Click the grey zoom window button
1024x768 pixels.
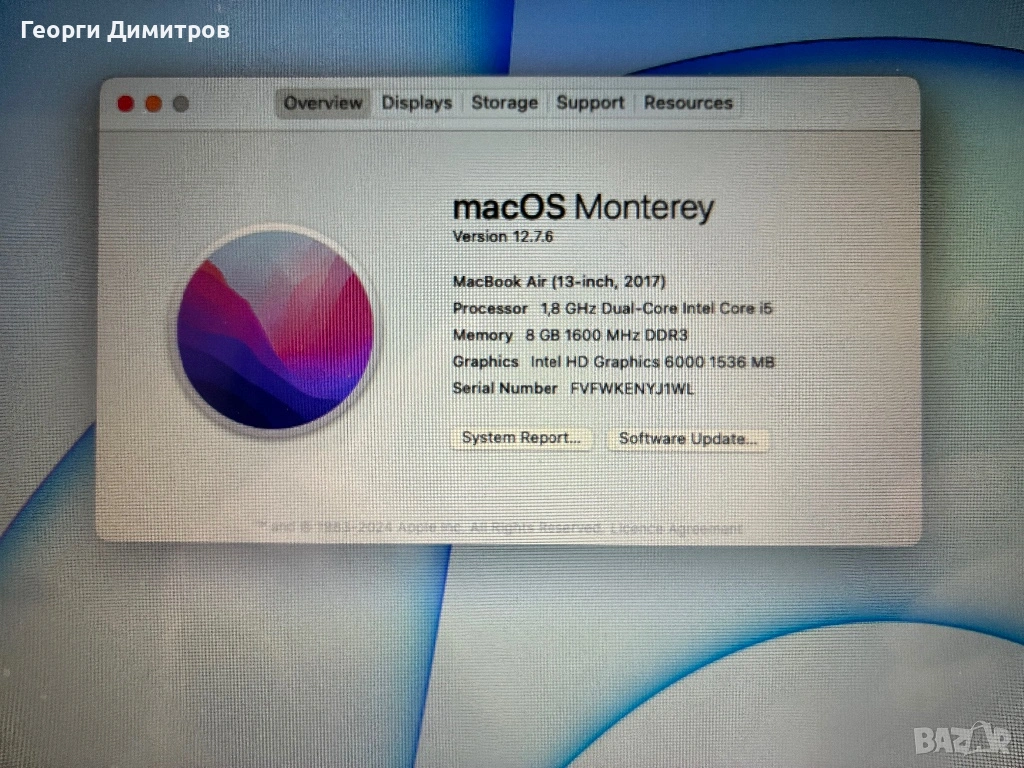click(180, 103)
